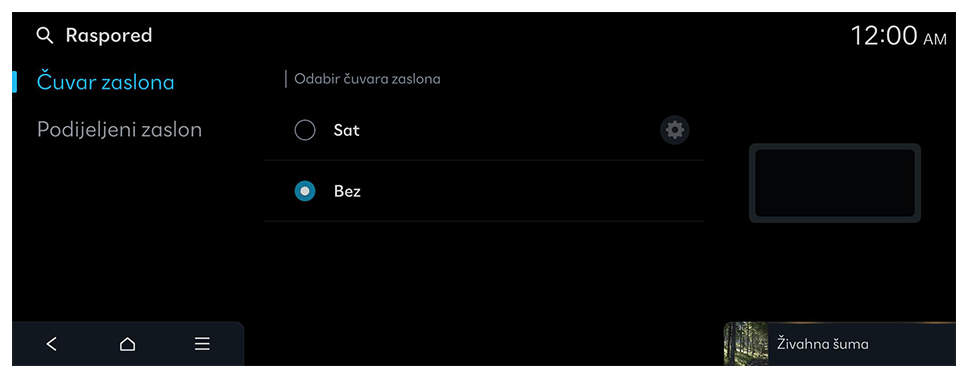Viewport: 968px width, 378px height.
Task: Click the blue marker beside Čuvar zaslona
Action: (x=14, y=82)
